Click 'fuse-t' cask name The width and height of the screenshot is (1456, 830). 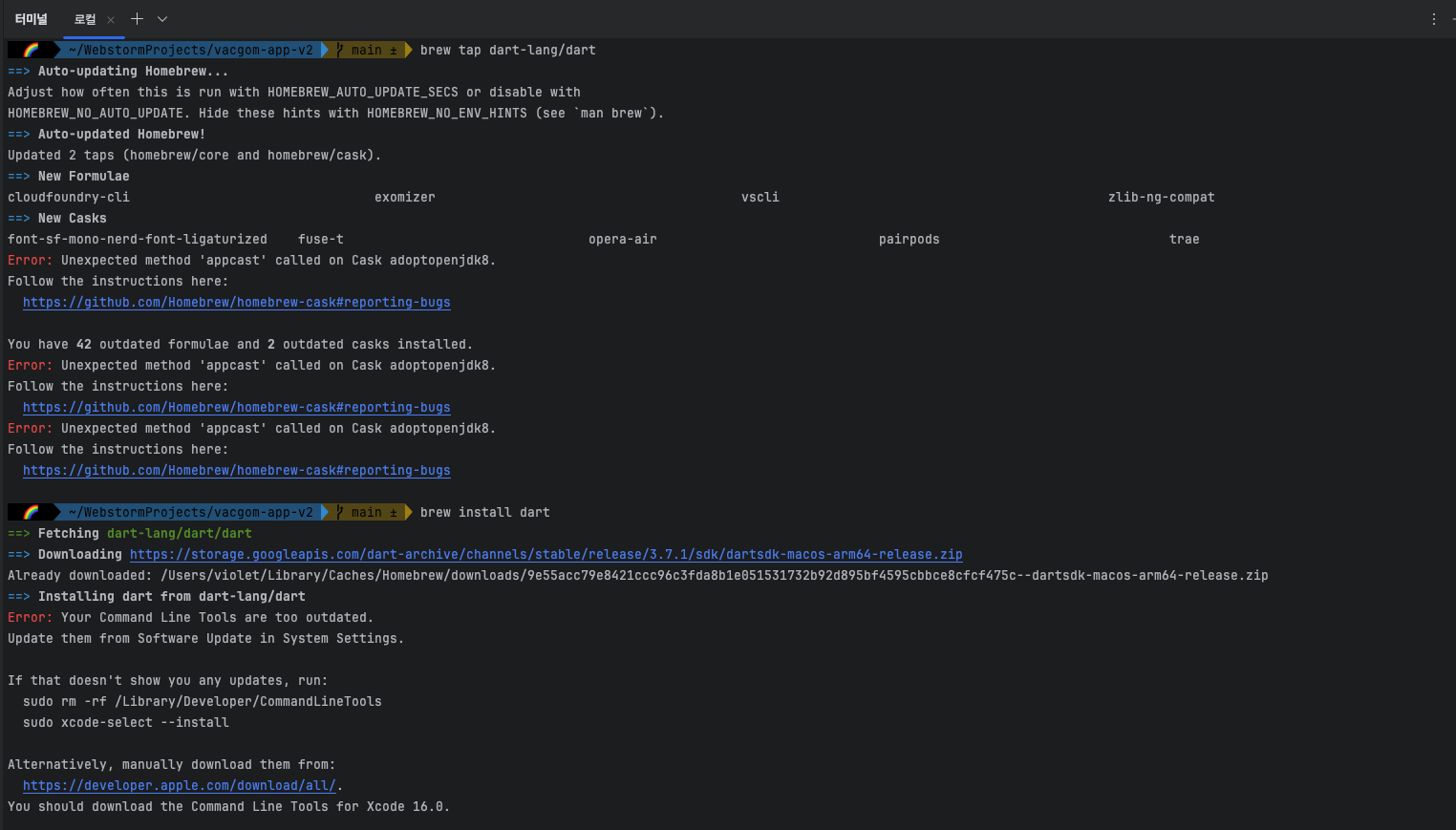pos(321,240)
